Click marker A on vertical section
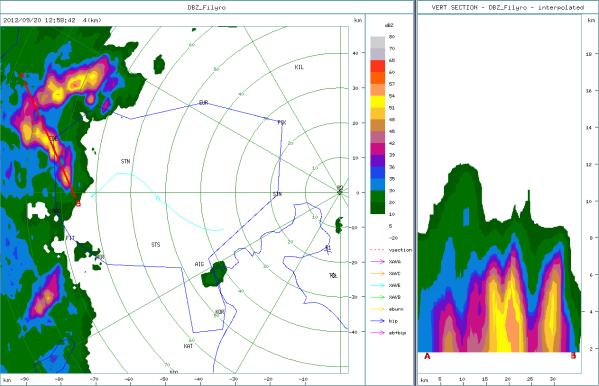Image resolution: width=599 pixels, height=386 pixels. [427, 356]
